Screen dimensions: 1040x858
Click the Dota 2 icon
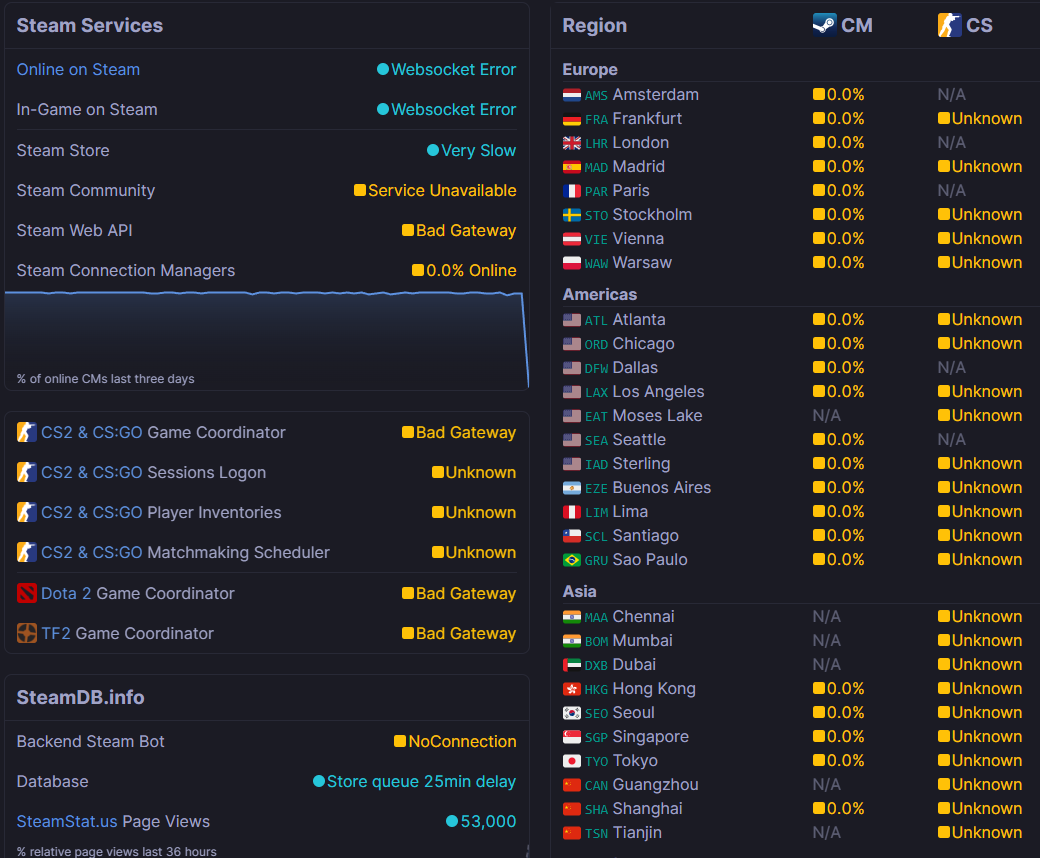pyautogui.click(x=27, y=593)
